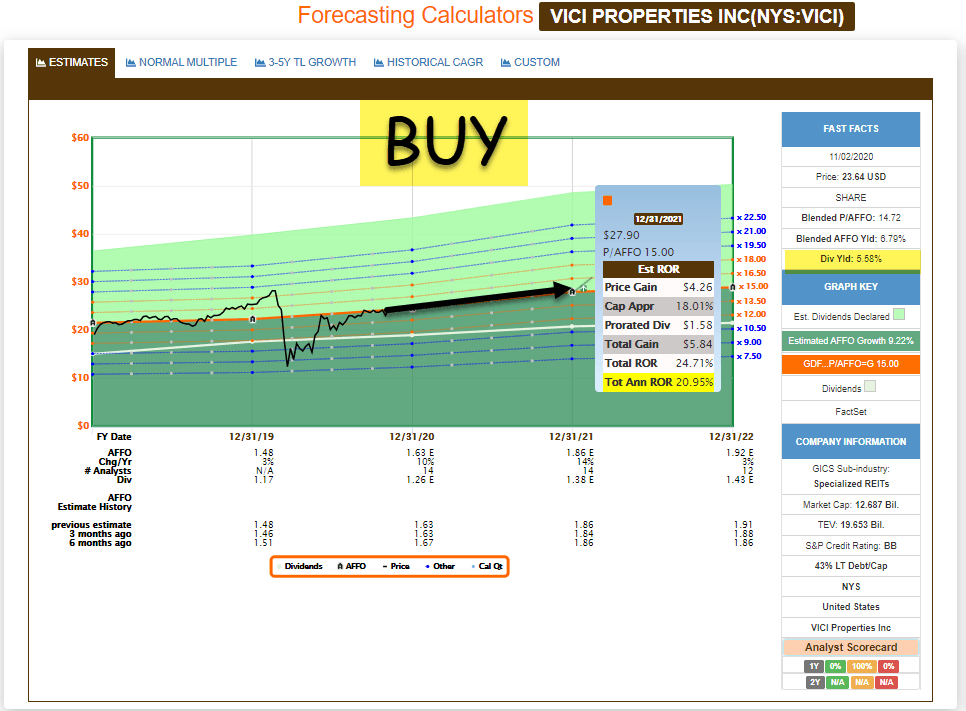Click the 11/02/2020 date in Fast Facts
966x711 pixels.
coord(851,157)
